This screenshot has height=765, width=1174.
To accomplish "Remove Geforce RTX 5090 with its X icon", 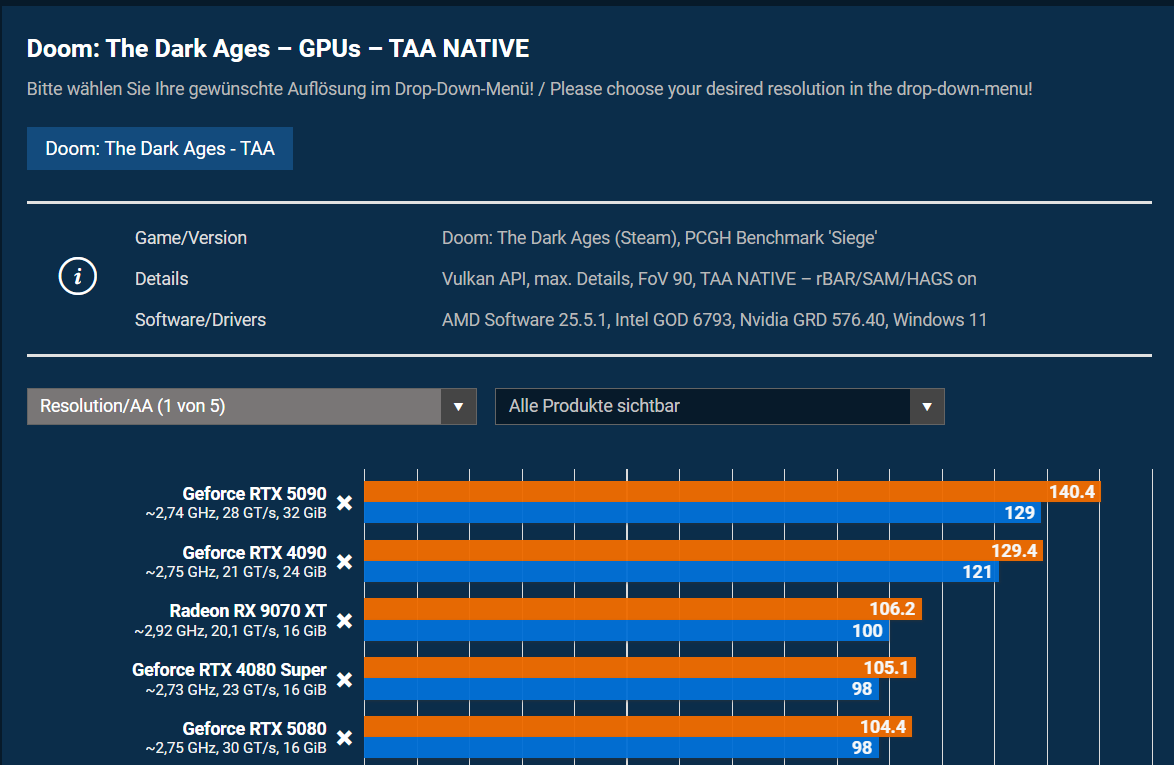I will click(344, 503).
